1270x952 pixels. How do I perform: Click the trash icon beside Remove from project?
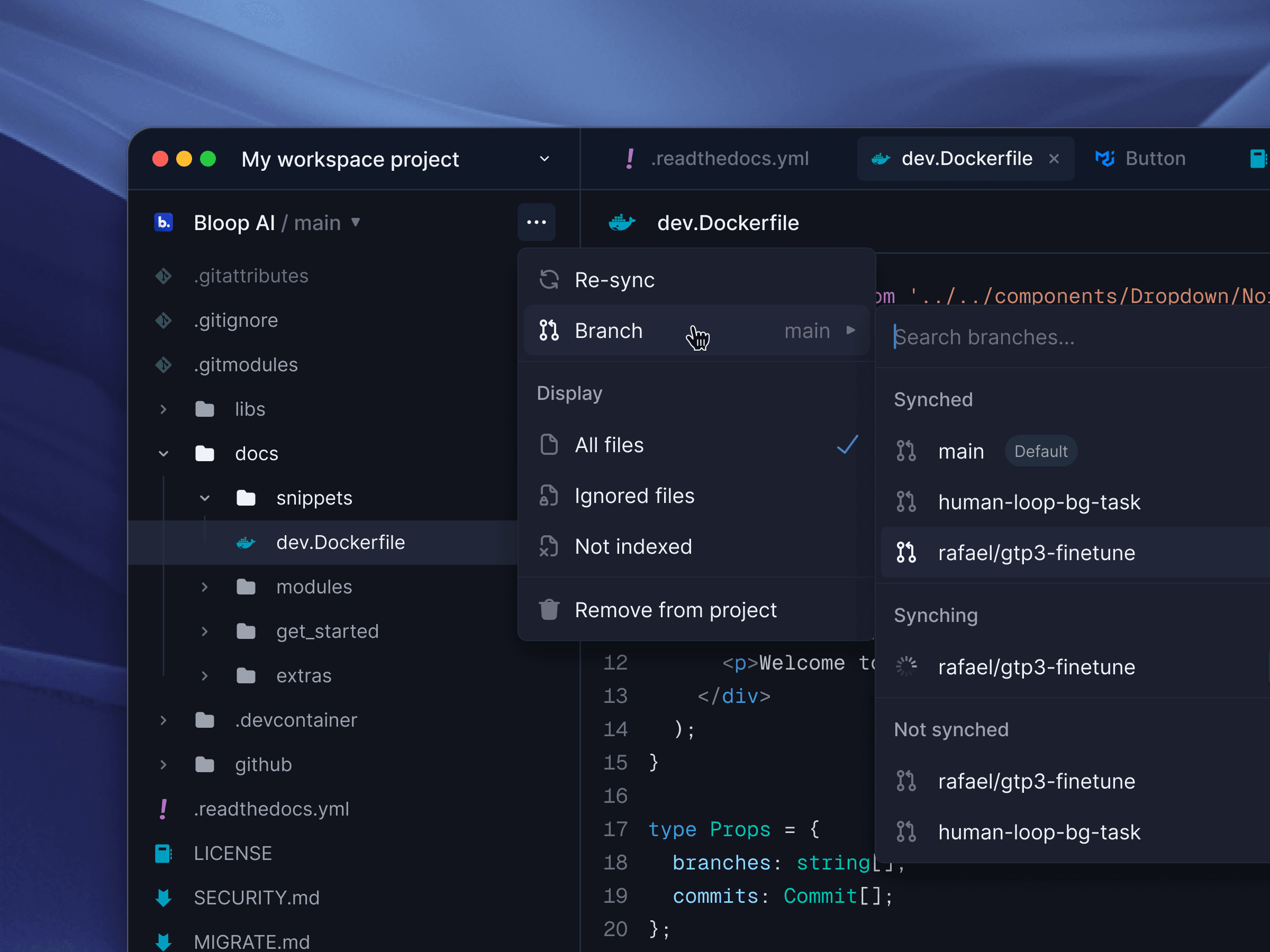[549, 609]
